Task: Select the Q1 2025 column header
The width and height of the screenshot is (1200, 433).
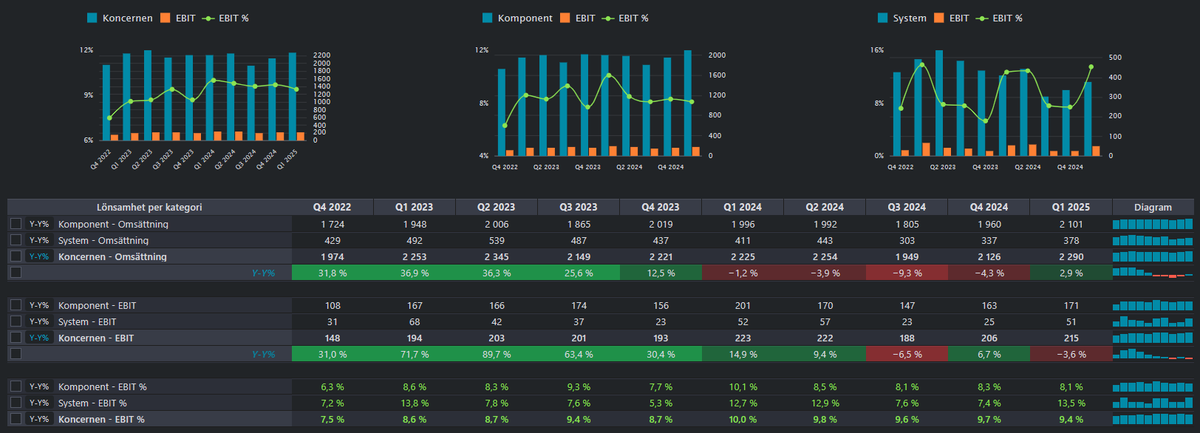Action: (1070, 208)
